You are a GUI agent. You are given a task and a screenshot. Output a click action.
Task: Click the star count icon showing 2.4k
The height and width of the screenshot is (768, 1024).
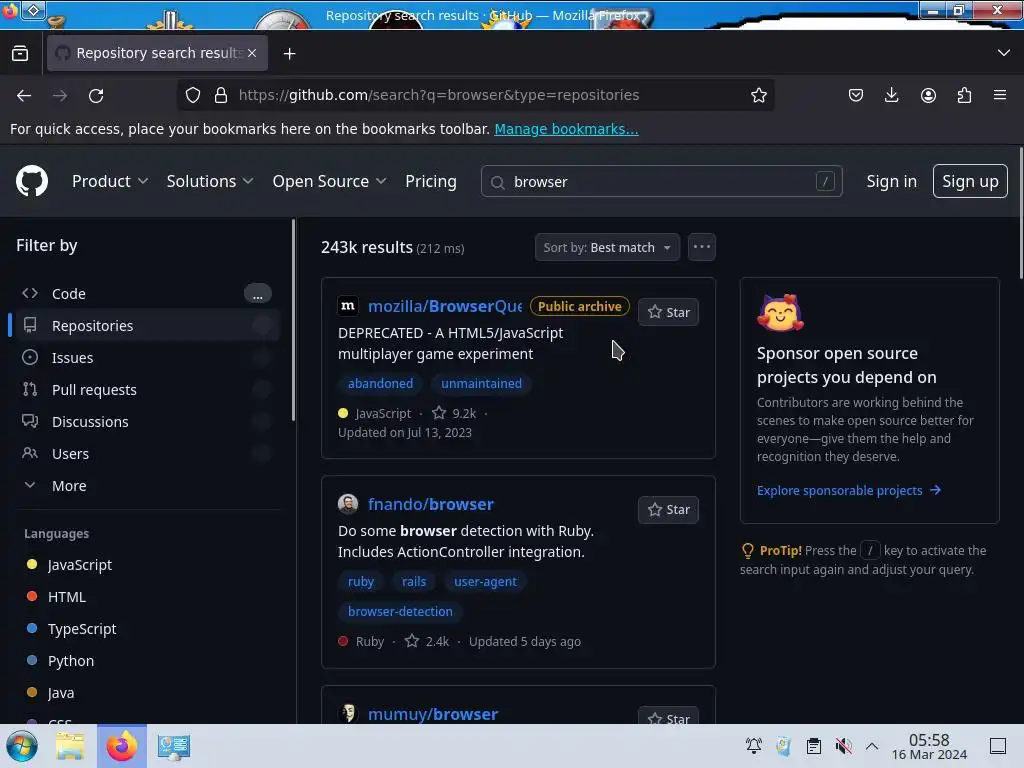411,641
